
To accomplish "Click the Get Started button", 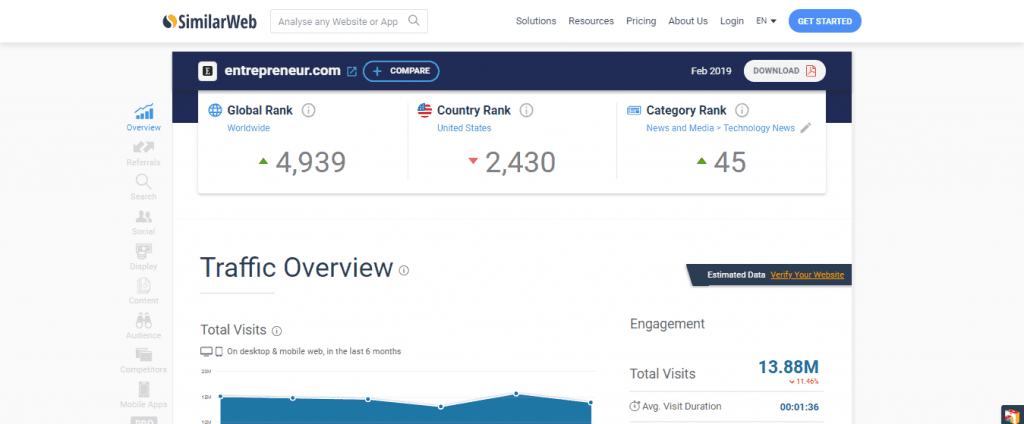I will 824,21.
